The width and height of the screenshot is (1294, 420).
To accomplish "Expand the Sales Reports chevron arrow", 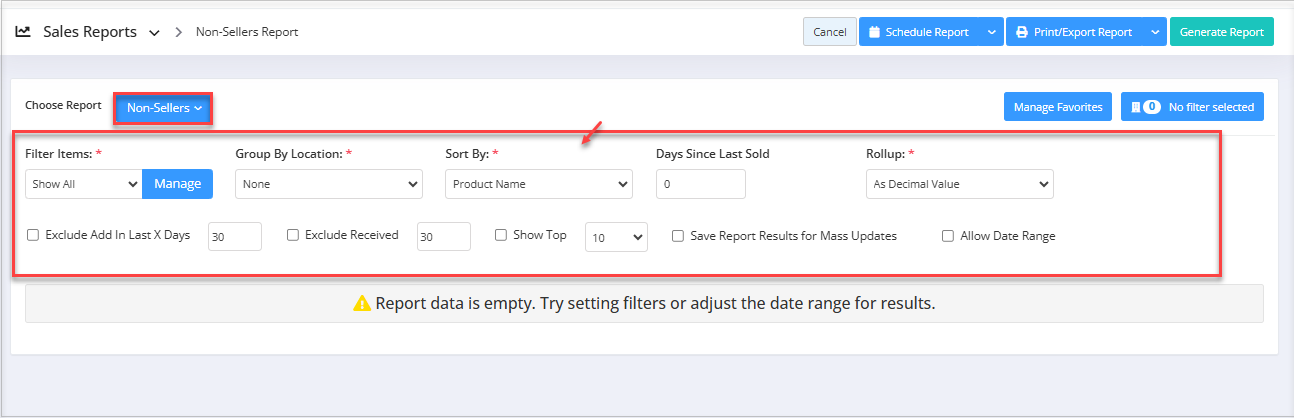I will click(x=154, y=33).
